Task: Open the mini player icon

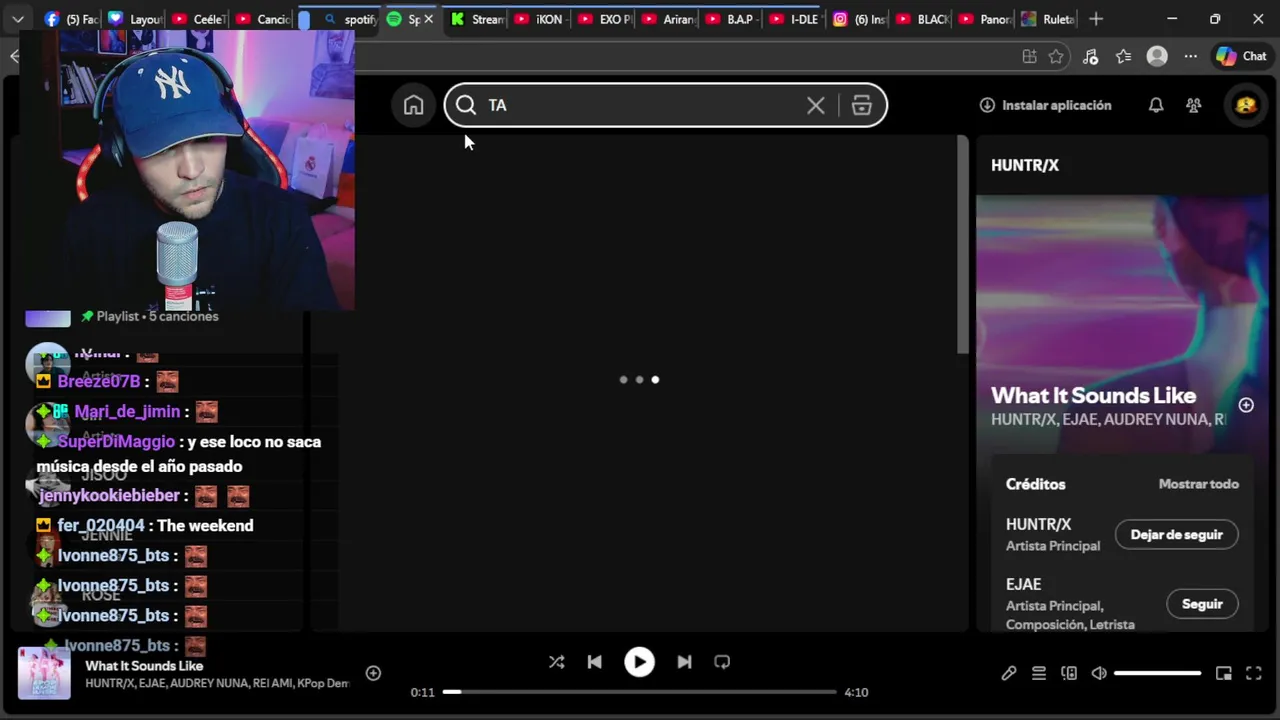Action: [x=1223, y=673]
